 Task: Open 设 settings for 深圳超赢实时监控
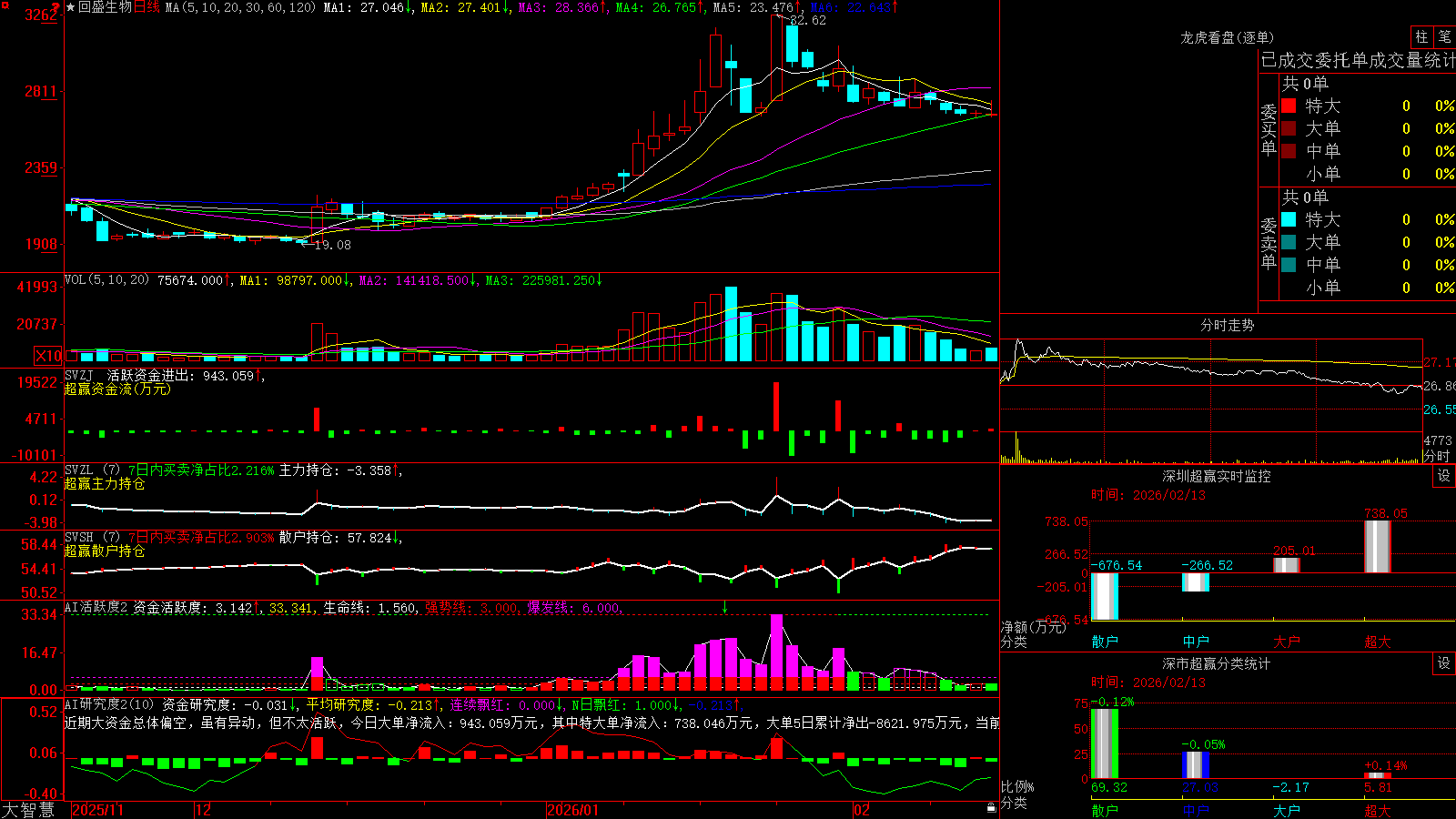1444,476
